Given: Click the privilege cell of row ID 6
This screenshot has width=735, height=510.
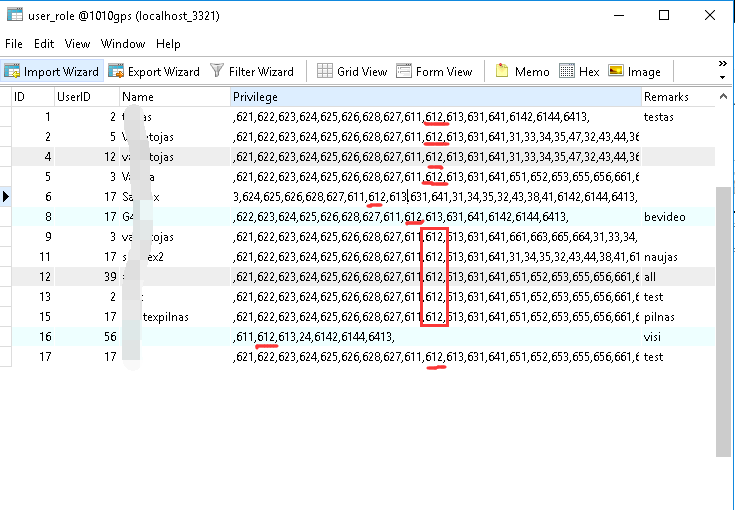Looking at the screenshot, I should 436,196.
